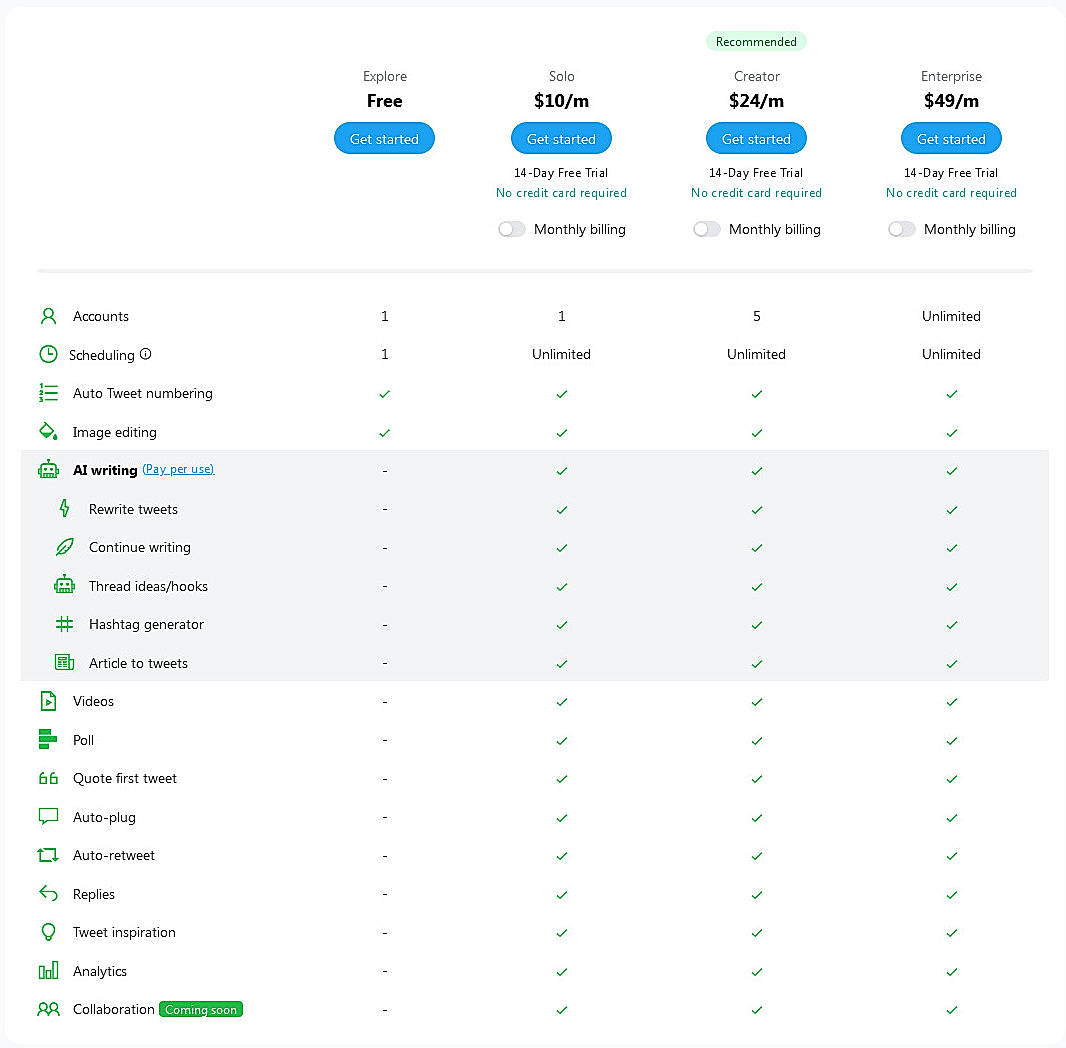Screen dimensions: 1066x1048
Task: Click the Quote first tweet quotes icon
Action: click(48, 778)
